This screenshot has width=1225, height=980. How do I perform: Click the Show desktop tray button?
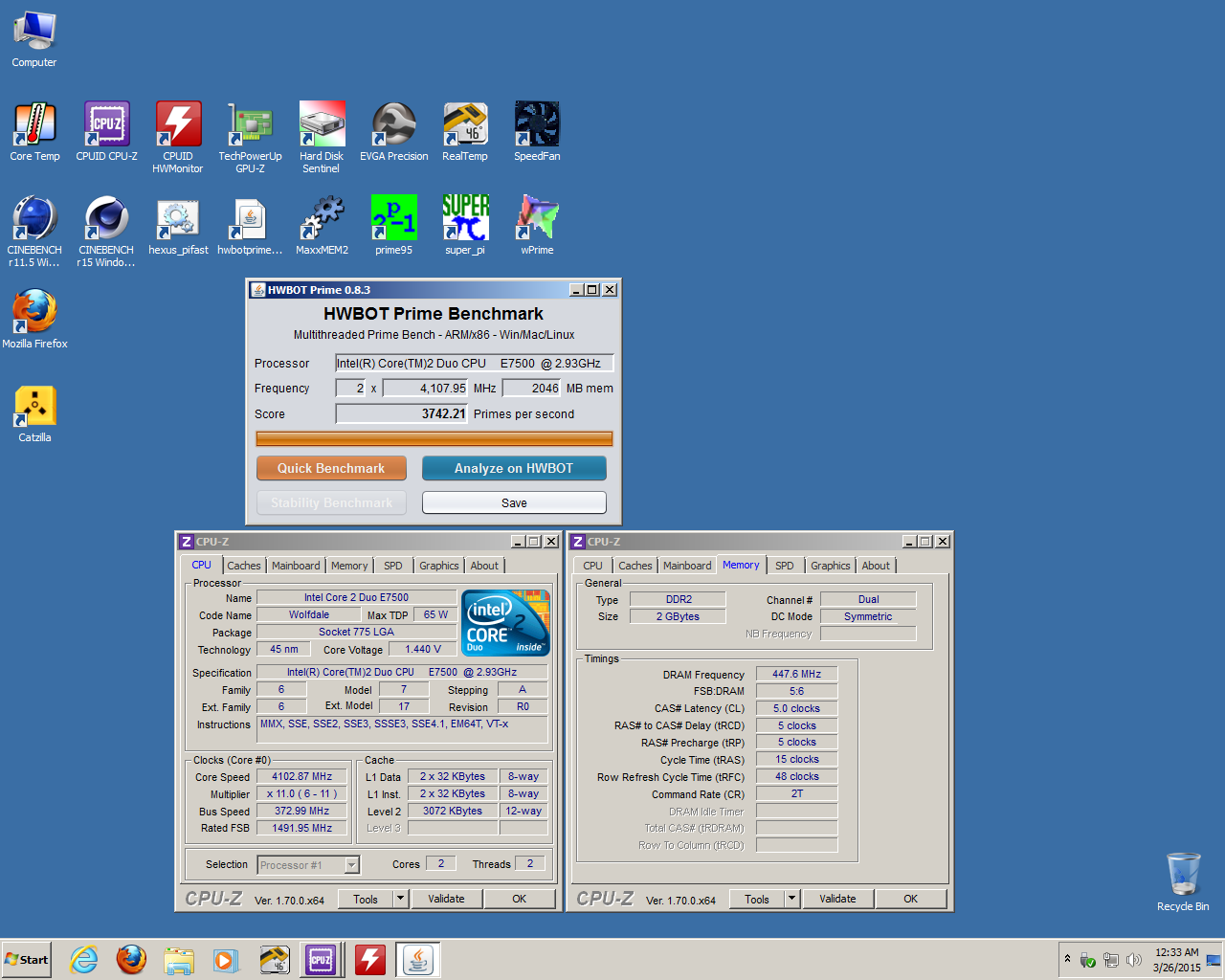1214,960
